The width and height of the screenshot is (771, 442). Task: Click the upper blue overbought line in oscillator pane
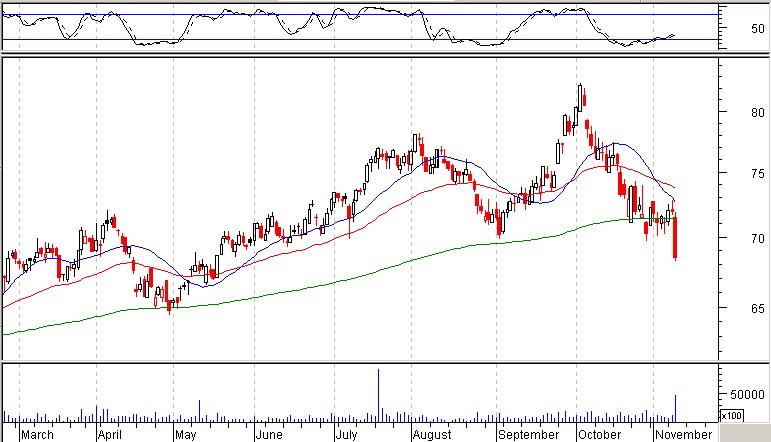pos(360,15)
